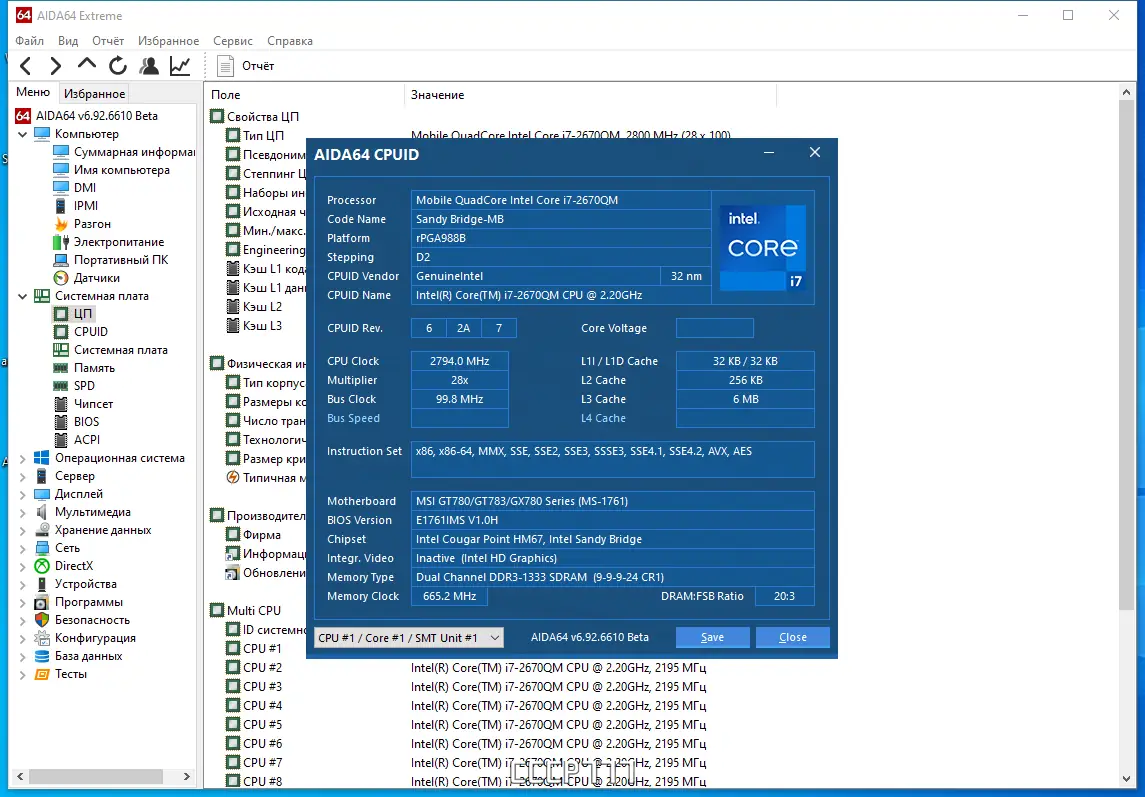Collapse the Компьютер tree node

[23, 134]
